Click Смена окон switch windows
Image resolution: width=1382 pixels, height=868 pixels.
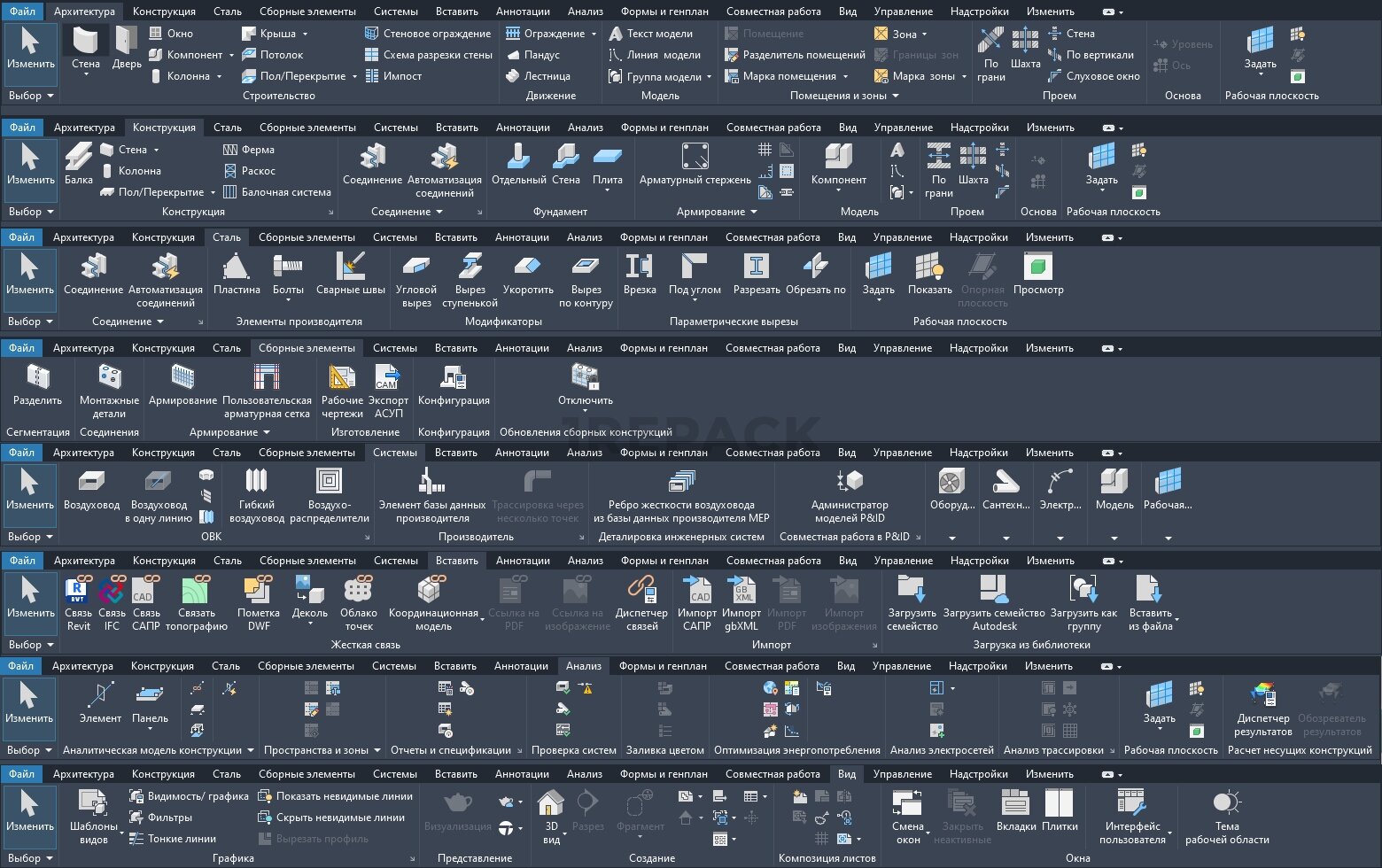(x=908, y=817)
